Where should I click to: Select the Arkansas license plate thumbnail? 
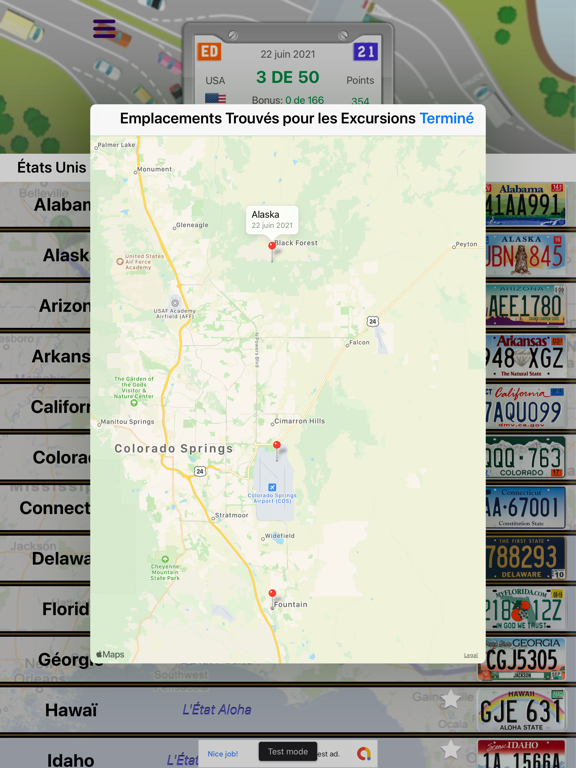[525, 356]
